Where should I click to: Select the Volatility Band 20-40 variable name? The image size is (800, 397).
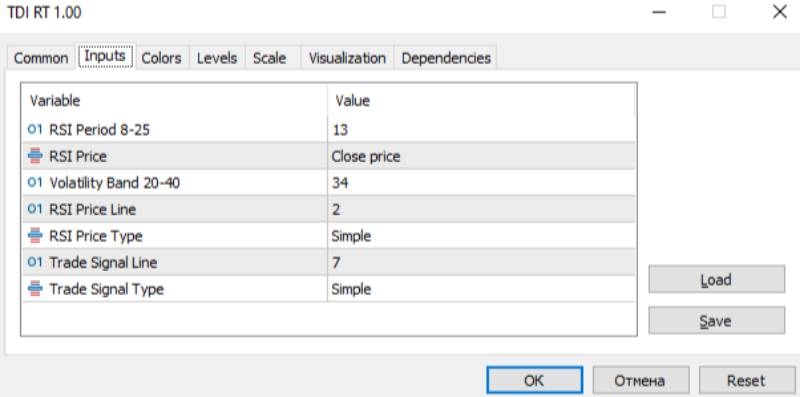(114, 183)
